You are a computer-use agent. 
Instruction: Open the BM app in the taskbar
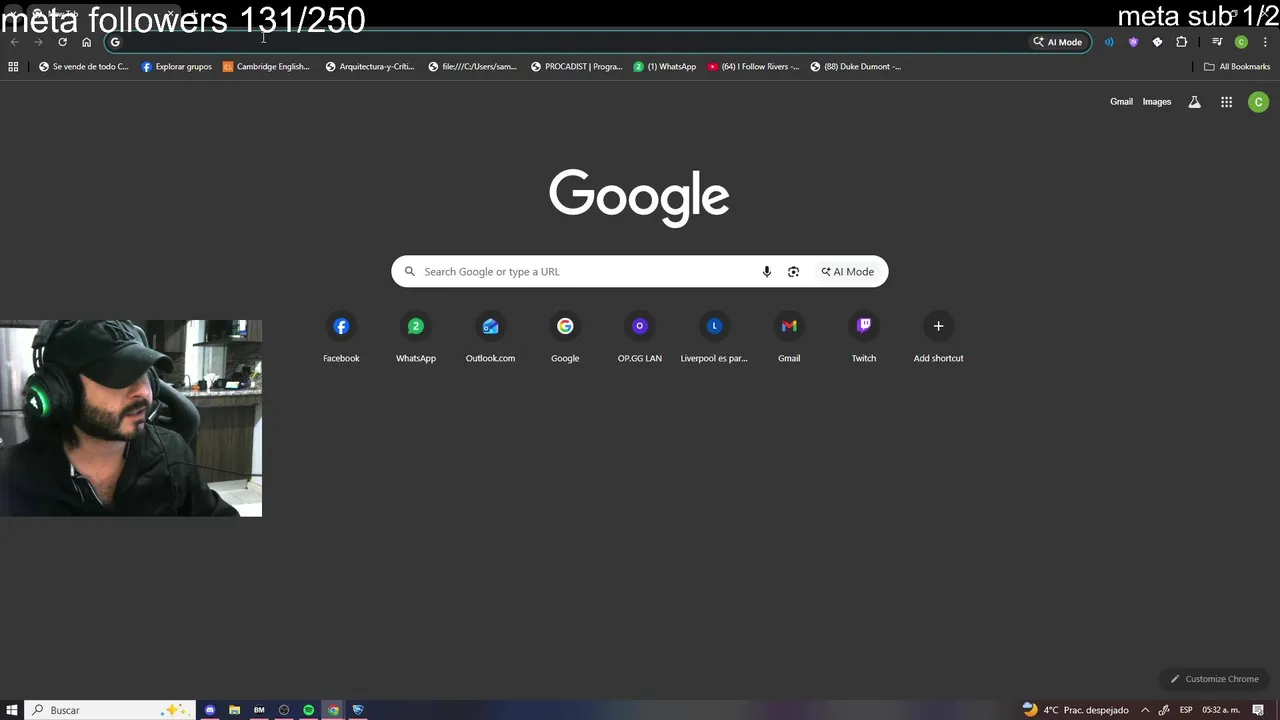tap(259, 710)
